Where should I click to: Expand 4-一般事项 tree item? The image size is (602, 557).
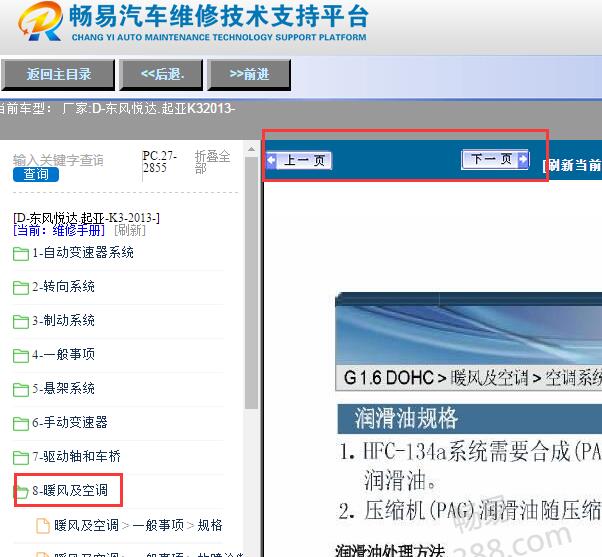pos(63,354)
